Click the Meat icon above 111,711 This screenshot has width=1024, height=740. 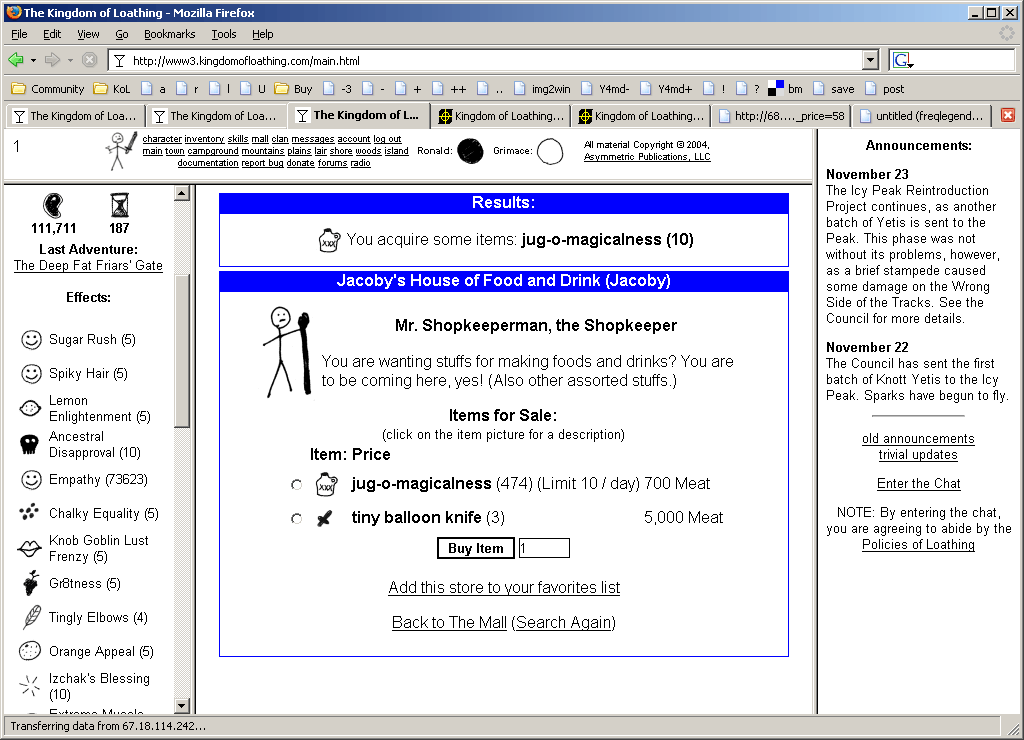coord(53,205)
